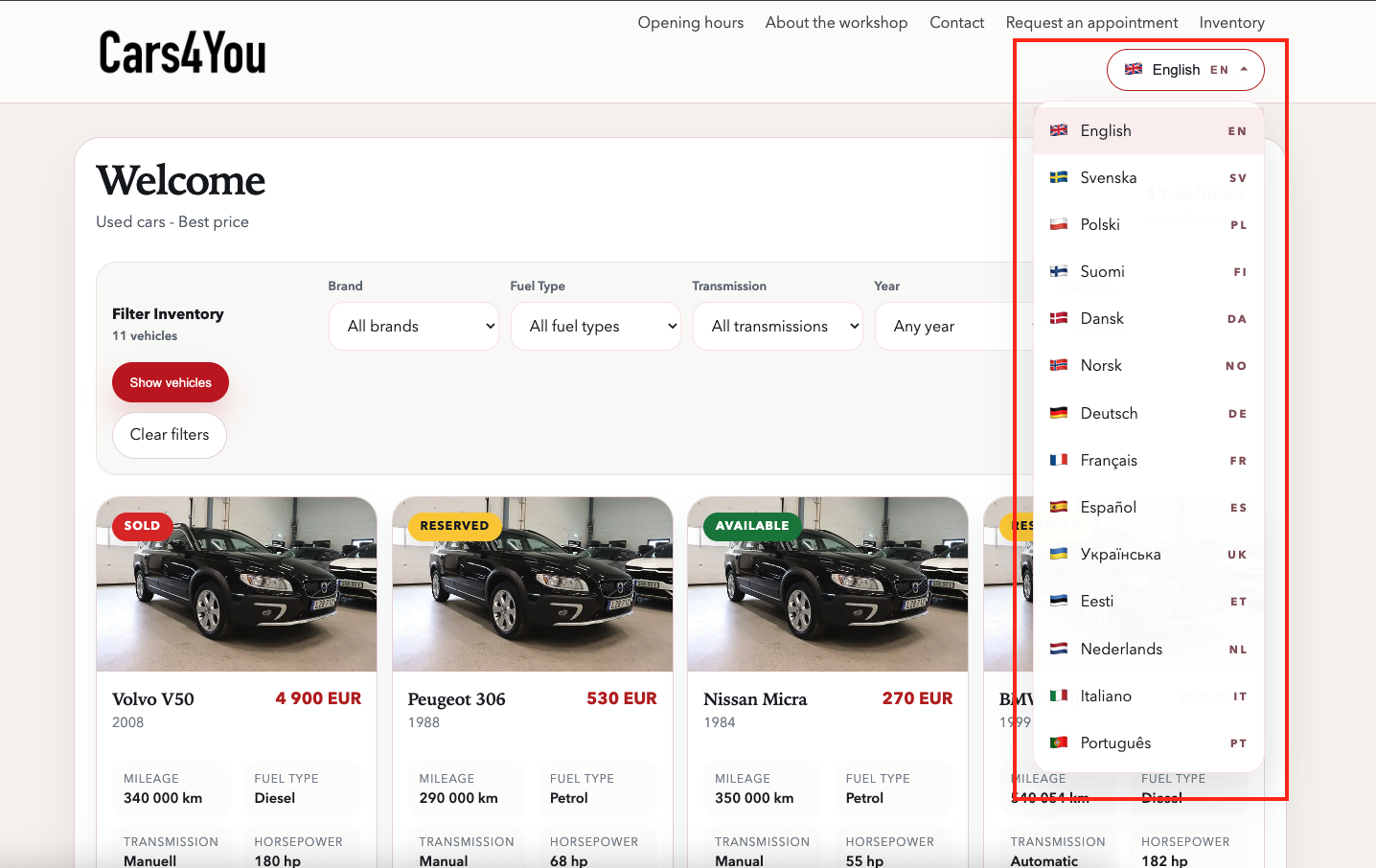Collapse the English language selector button
The width and height of the screenshot is (1376, 868).
[1185, 70]
